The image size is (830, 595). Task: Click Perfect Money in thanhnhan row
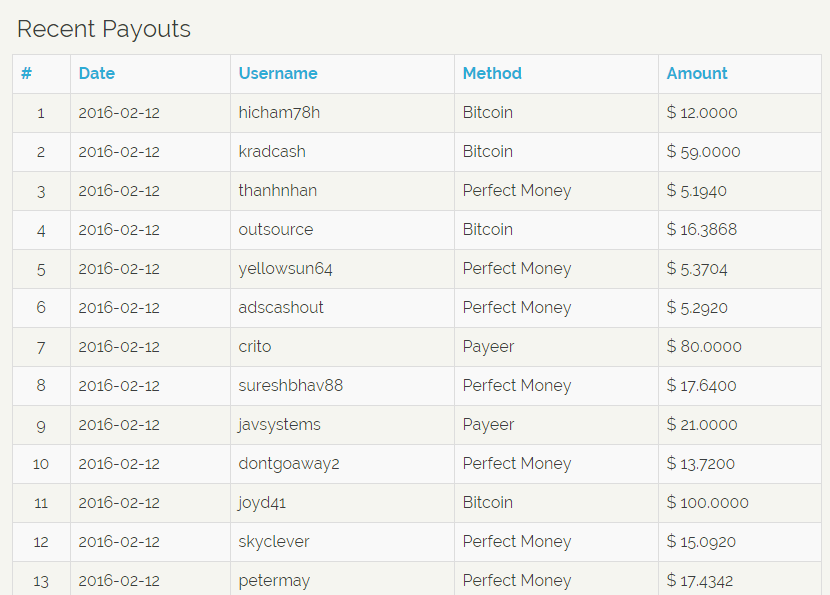(517, 191)
